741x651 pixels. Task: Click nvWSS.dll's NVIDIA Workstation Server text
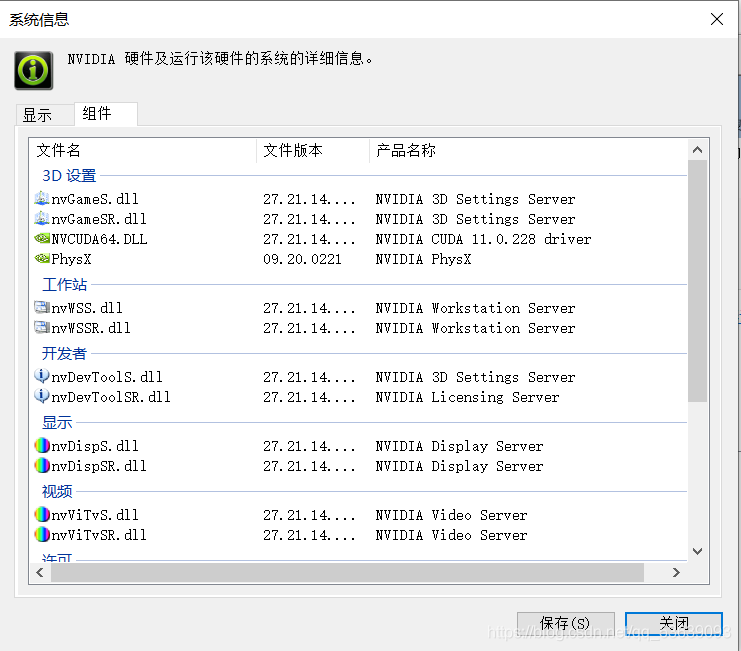475,308
